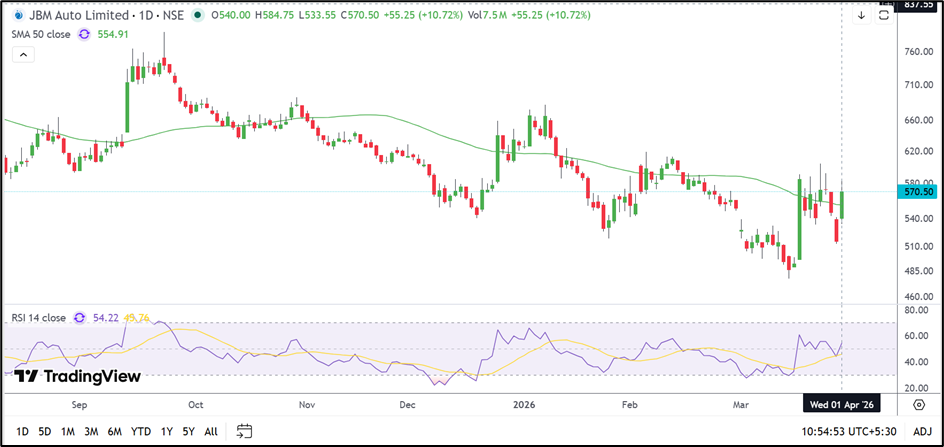Image resolution: width=944 pixels, height=447 pixels.
Task: Open chart settings gear near time axis
Action: (918, 404)
